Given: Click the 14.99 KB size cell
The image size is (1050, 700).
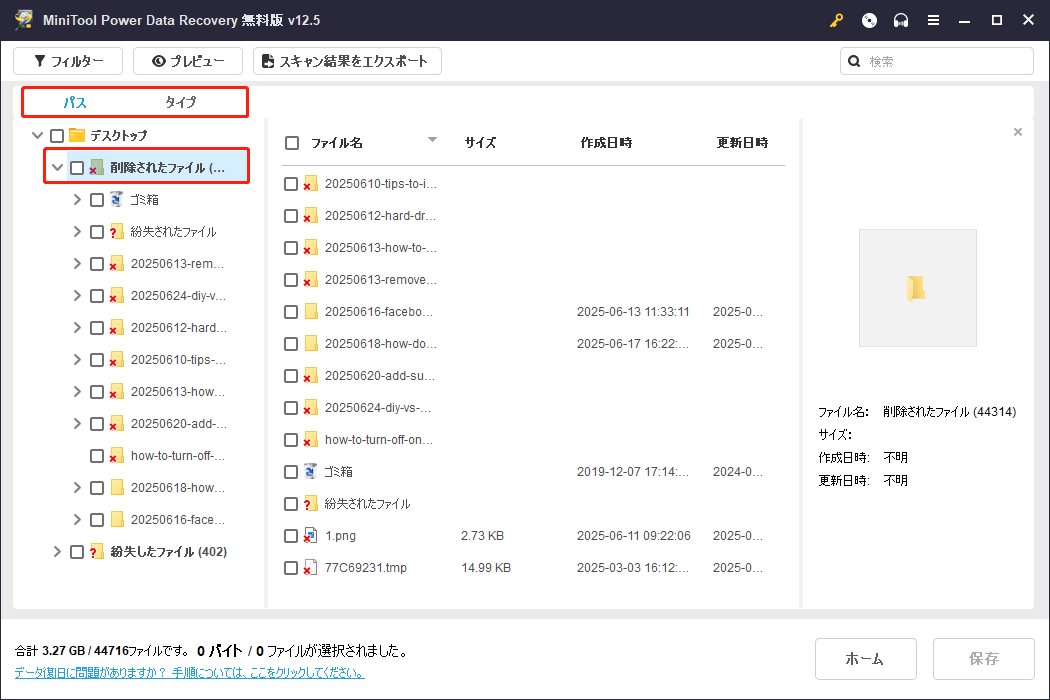Looking at the screenshot, I should point(486,568).
